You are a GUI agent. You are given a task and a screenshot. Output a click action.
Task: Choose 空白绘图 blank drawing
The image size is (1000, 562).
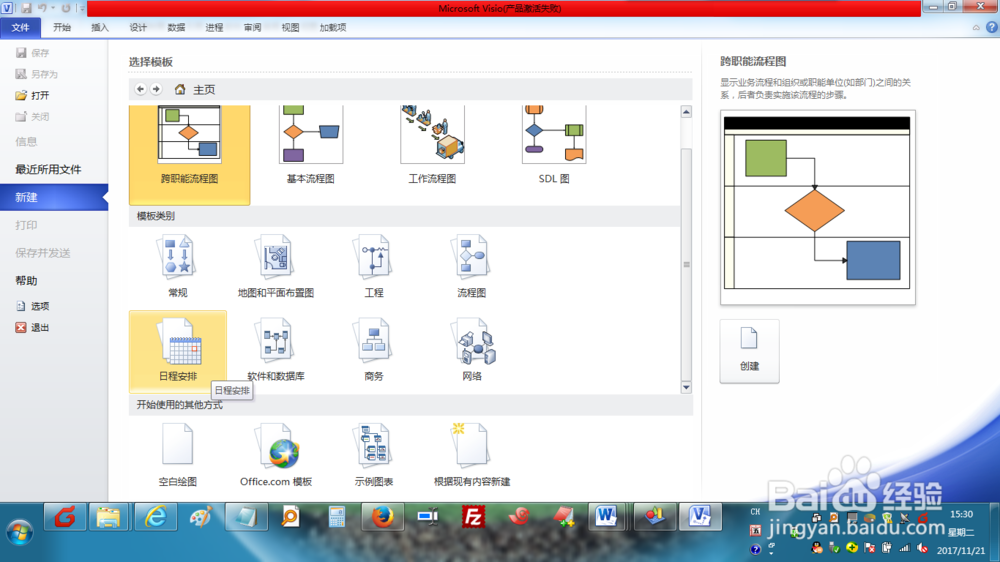(177, 455)
